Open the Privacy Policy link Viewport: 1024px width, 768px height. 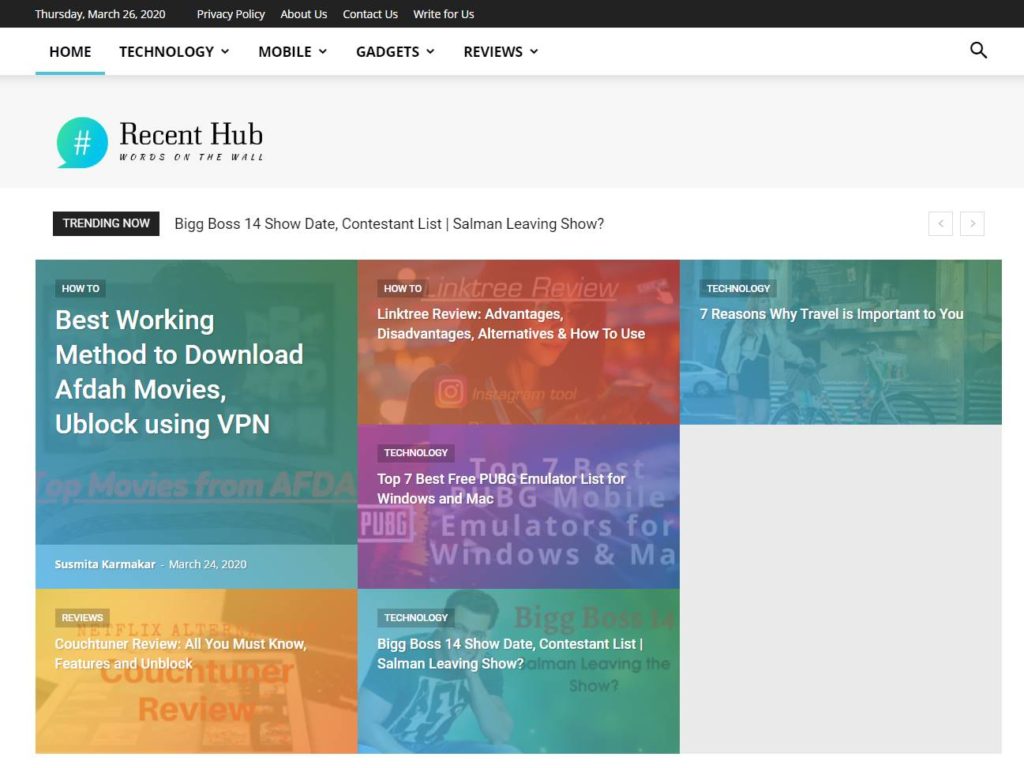231,14
